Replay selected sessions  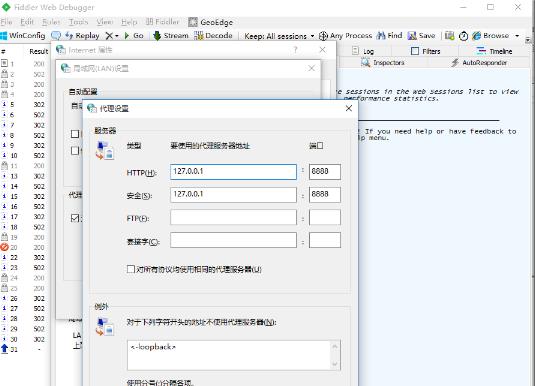click(82, 35)
